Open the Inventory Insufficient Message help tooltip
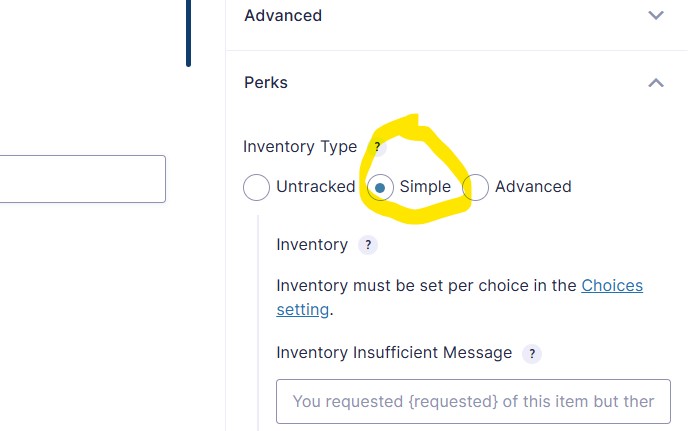Image resolution: width=688 pixels, height=431 pixels. tap(532, 353)
